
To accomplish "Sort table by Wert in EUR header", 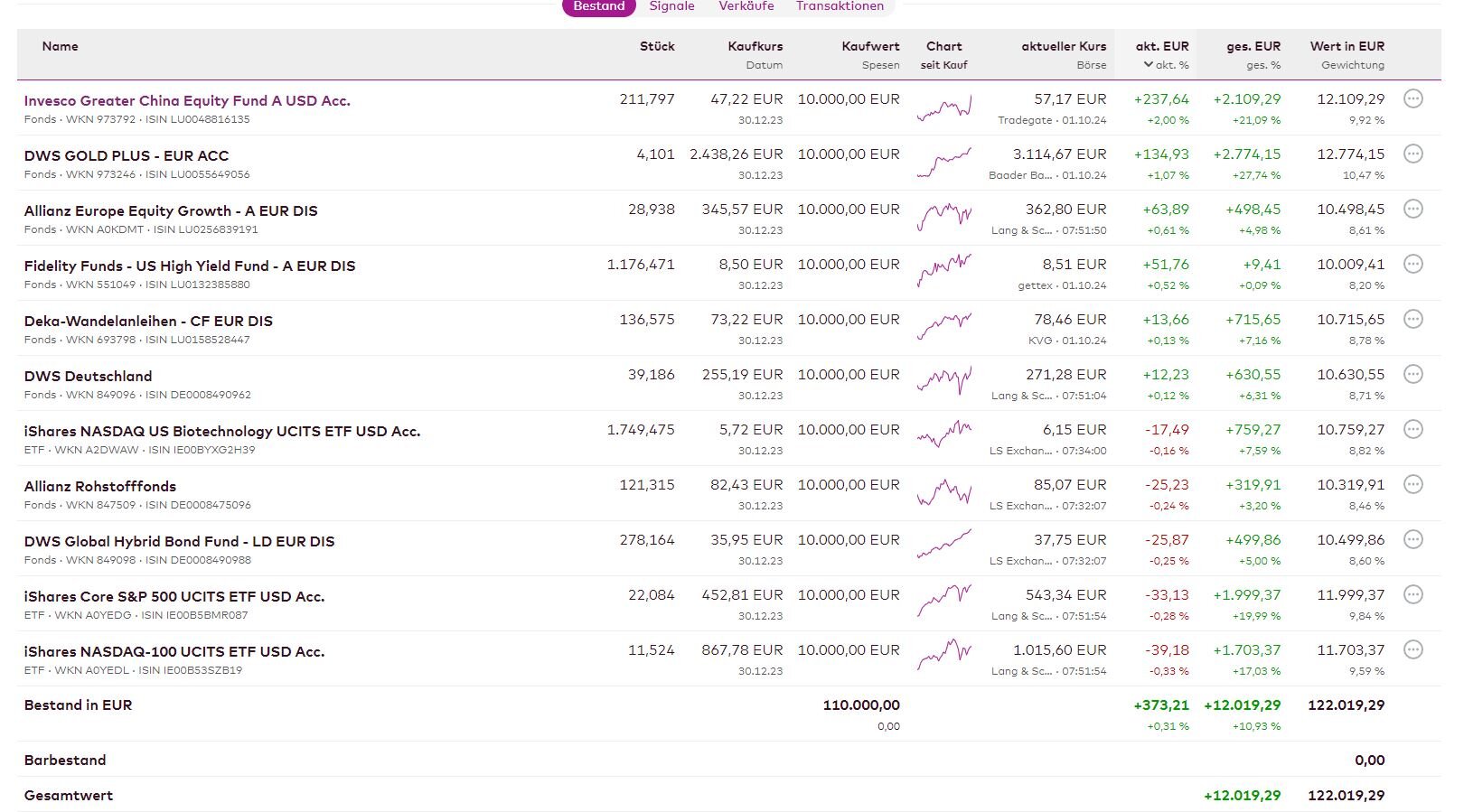I will (x=1347, y=46).
